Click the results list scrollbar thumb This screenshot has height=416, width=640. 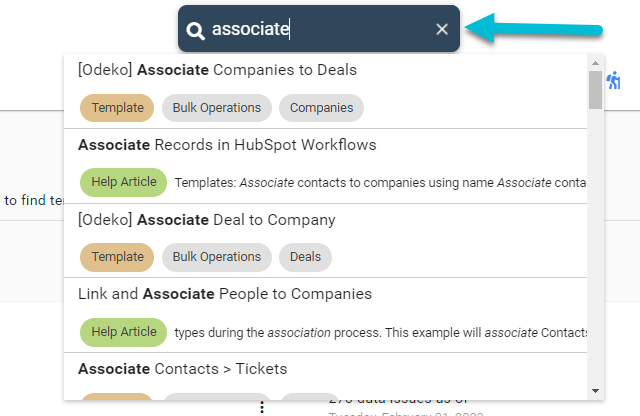[596, 90]
